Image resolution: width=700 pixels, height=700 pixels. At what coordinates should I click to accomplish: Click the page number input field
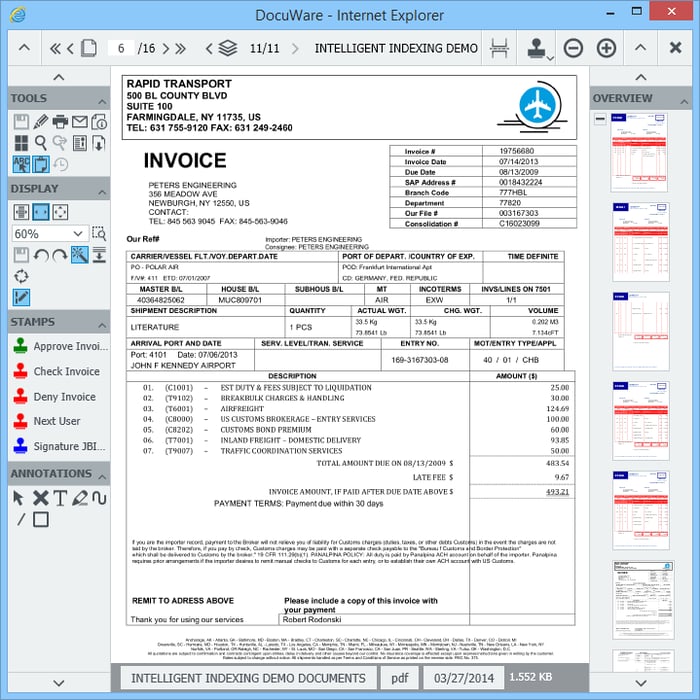(x=121, y=48)
